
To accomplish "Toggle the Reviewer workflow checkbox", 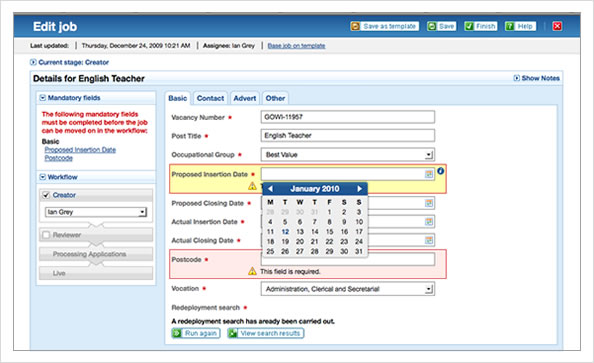I will point(46,235).
